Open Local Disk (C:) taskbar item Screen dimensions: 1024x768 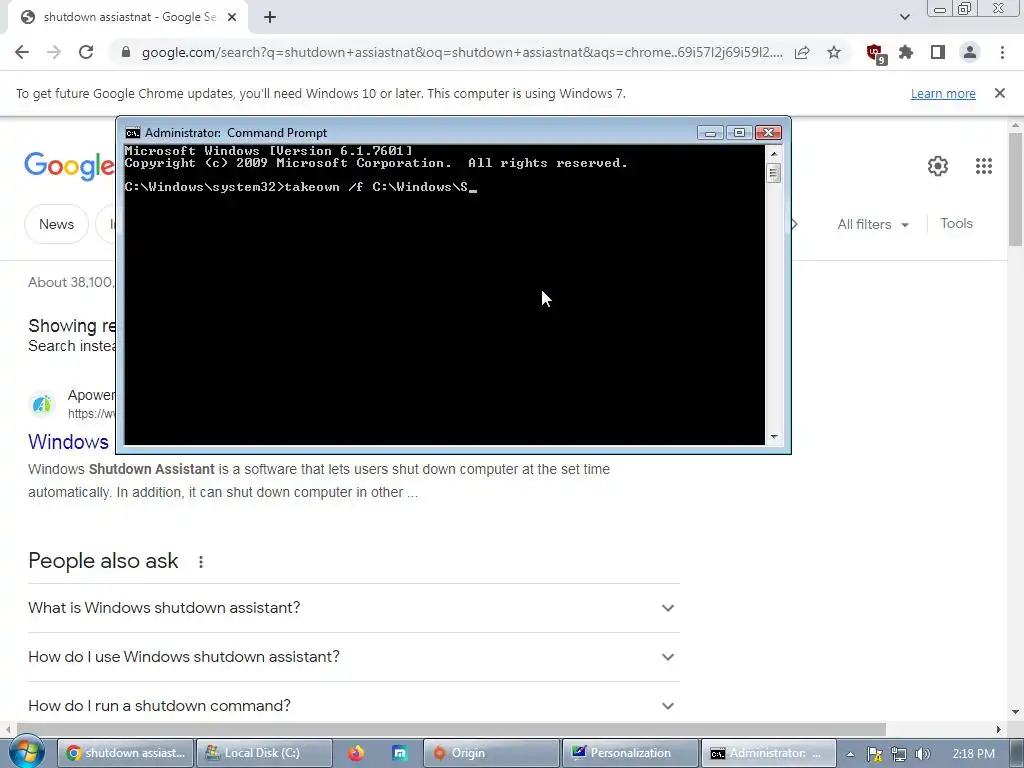tap(264, 753)
